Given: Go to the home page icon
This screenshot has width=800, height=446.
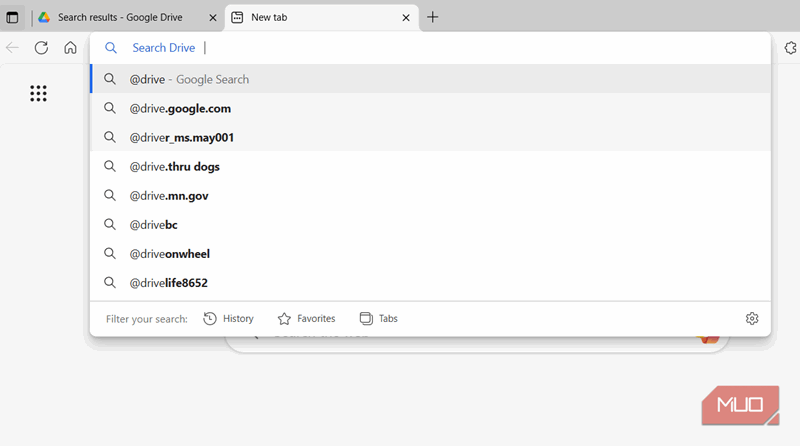Looking at the screenshot, I should click(x=70, y=48).
